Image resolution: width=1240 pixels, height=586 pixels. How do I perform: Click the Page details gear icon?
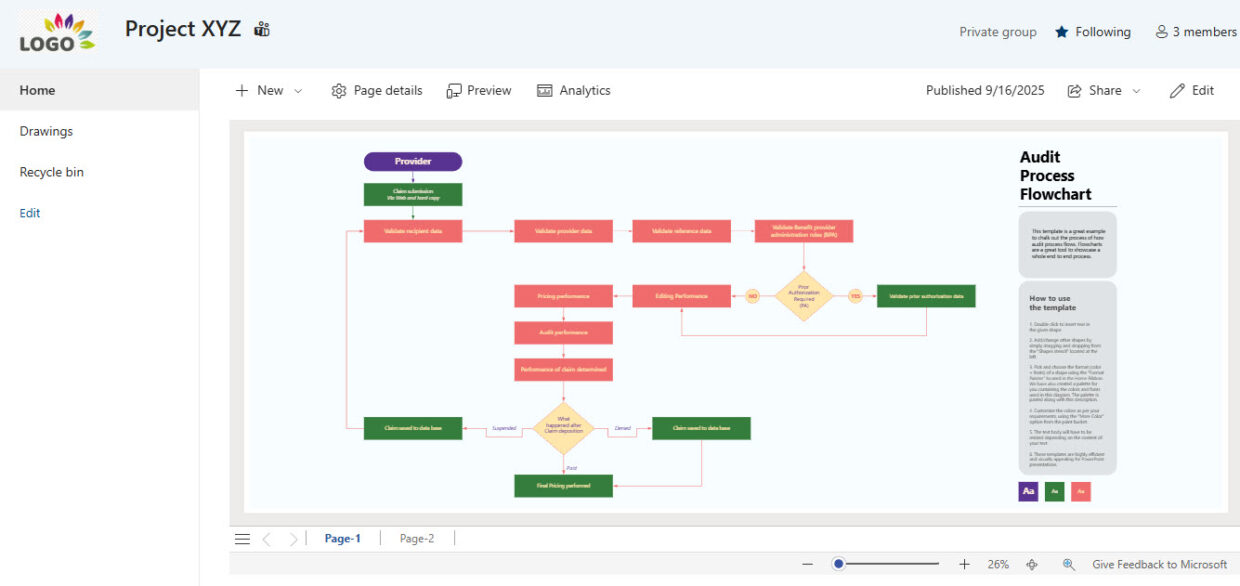click(x=339, y=91)
